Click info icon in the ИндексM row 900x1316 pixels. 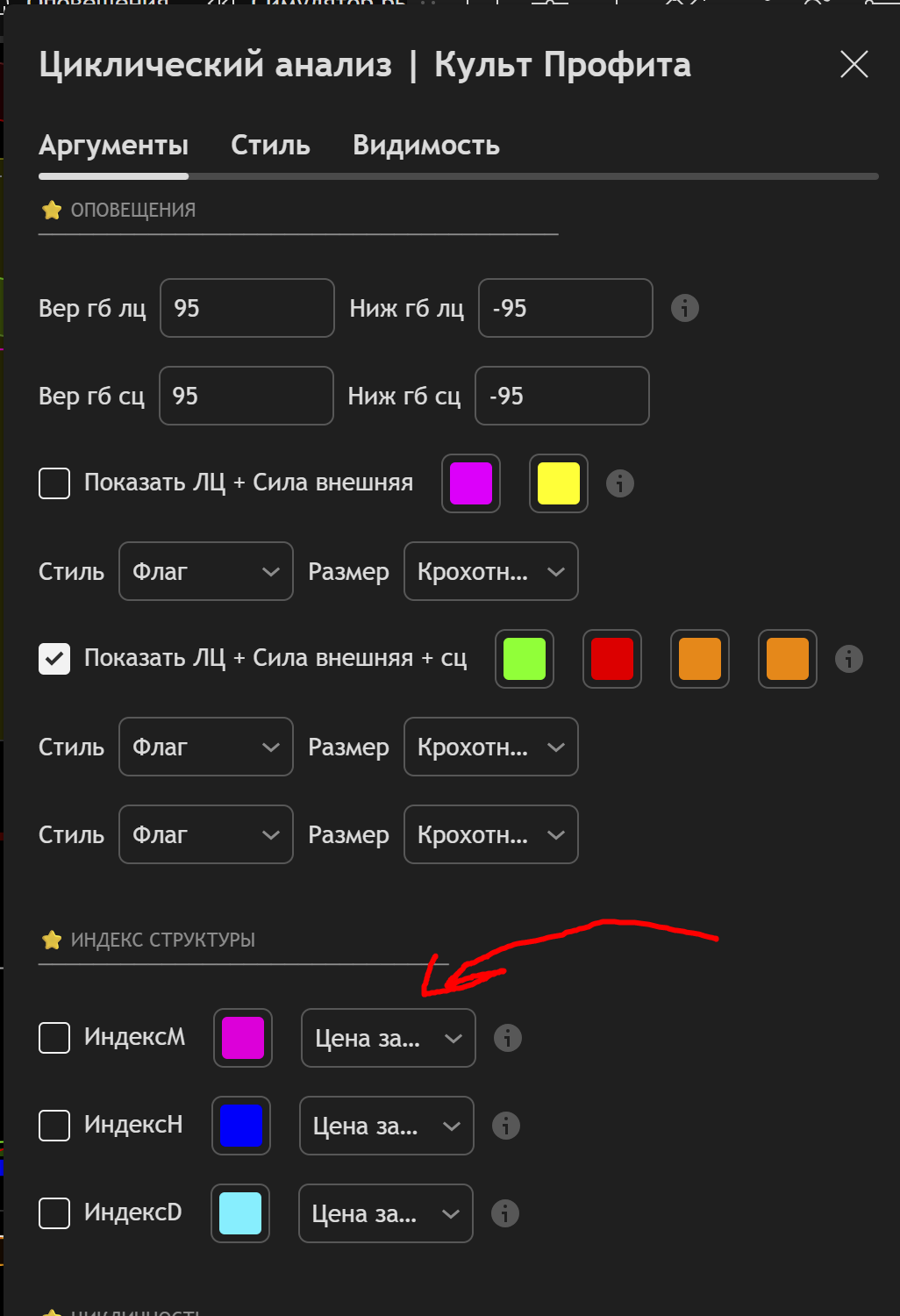coord(508,1038)
